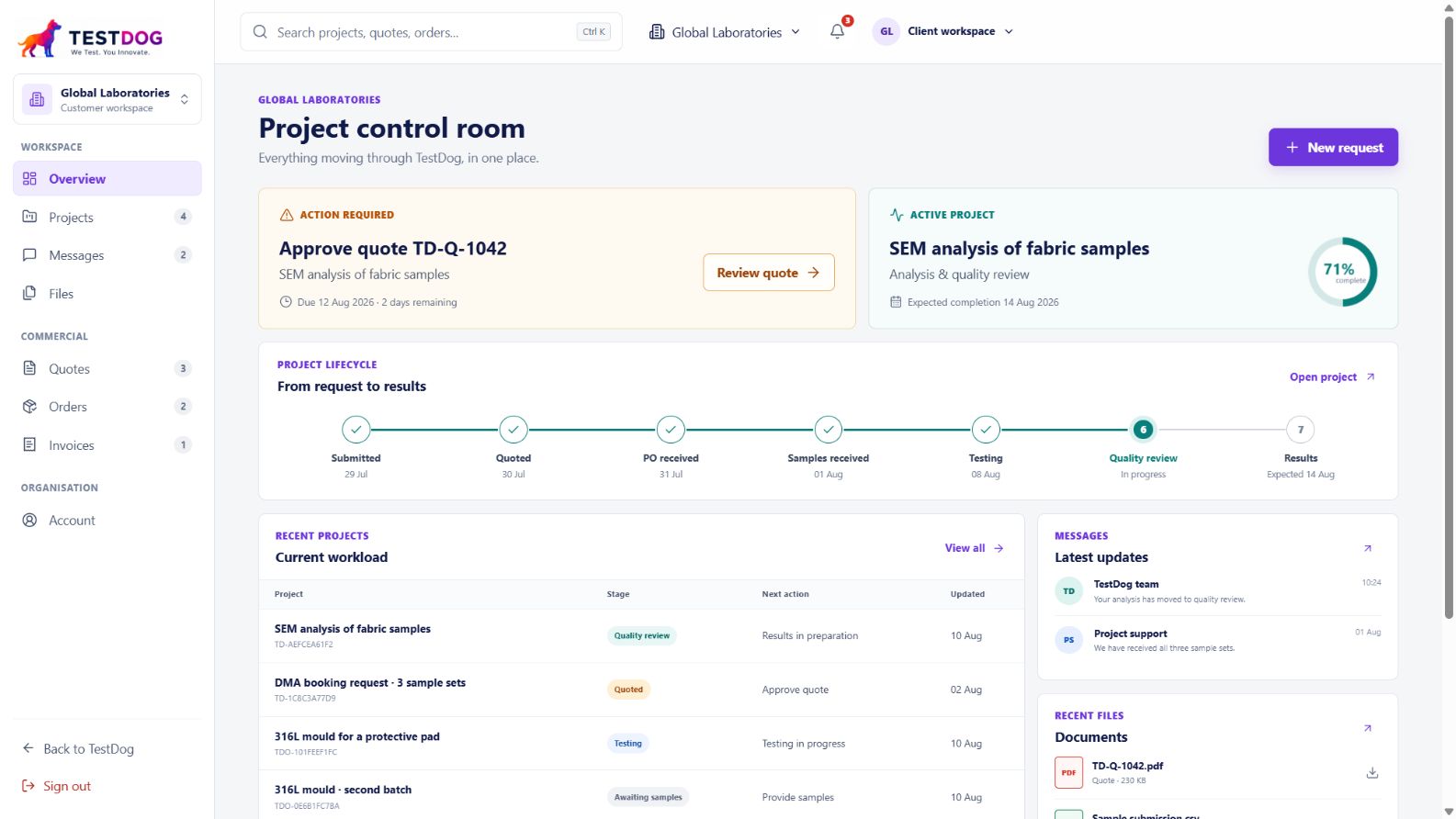
Task: Open SEM analysis of fabric samples row
Action: [641, 635]
